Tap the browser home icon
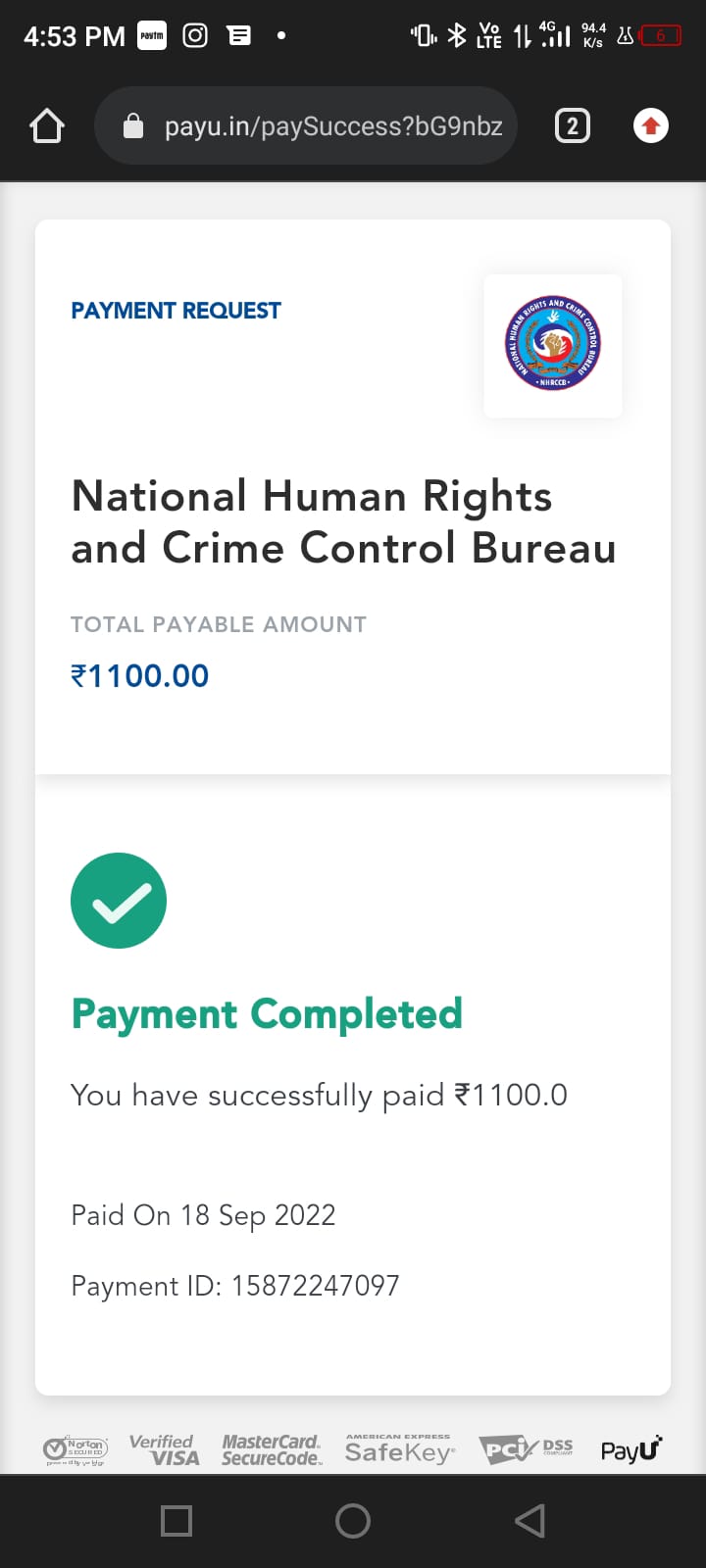706x1568 pixels. point(47,126)
